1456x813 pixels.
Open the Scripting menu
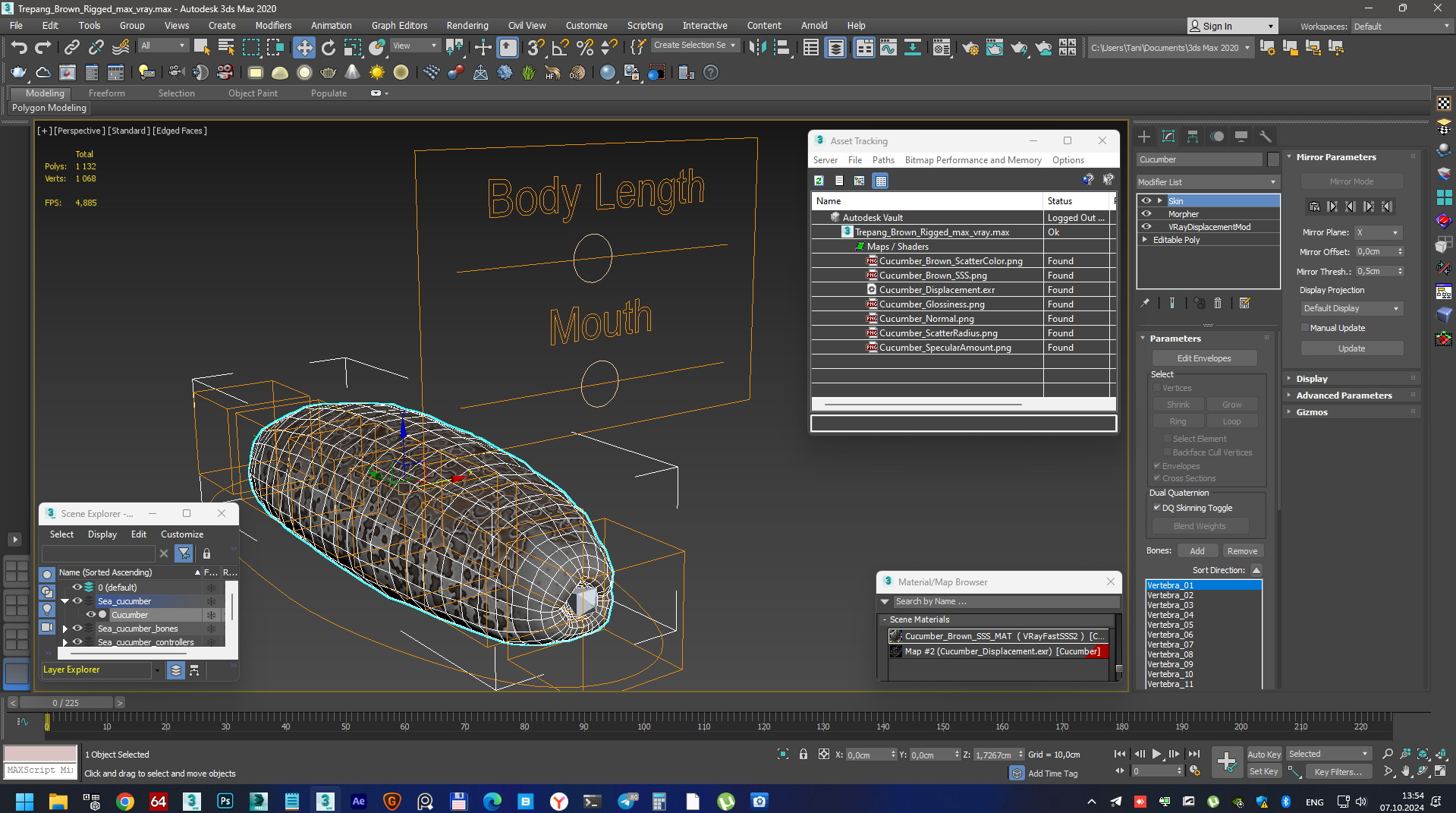pyautogui.click(x=645, y=25)
